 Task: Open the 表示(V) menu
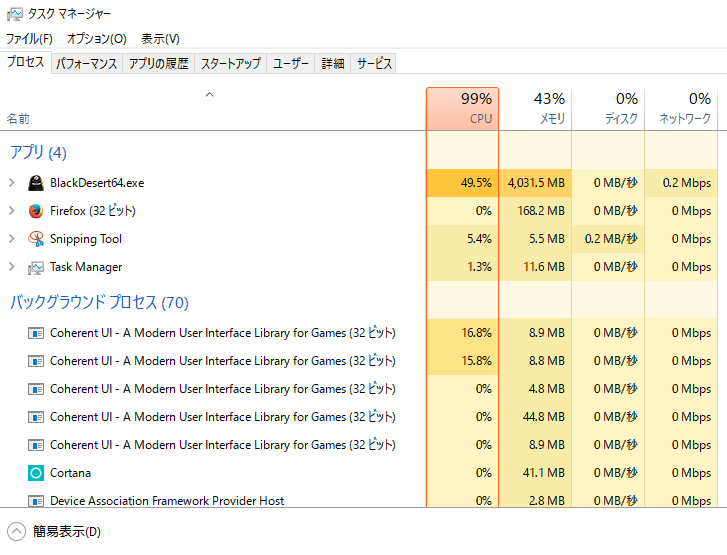pos(160,38)
